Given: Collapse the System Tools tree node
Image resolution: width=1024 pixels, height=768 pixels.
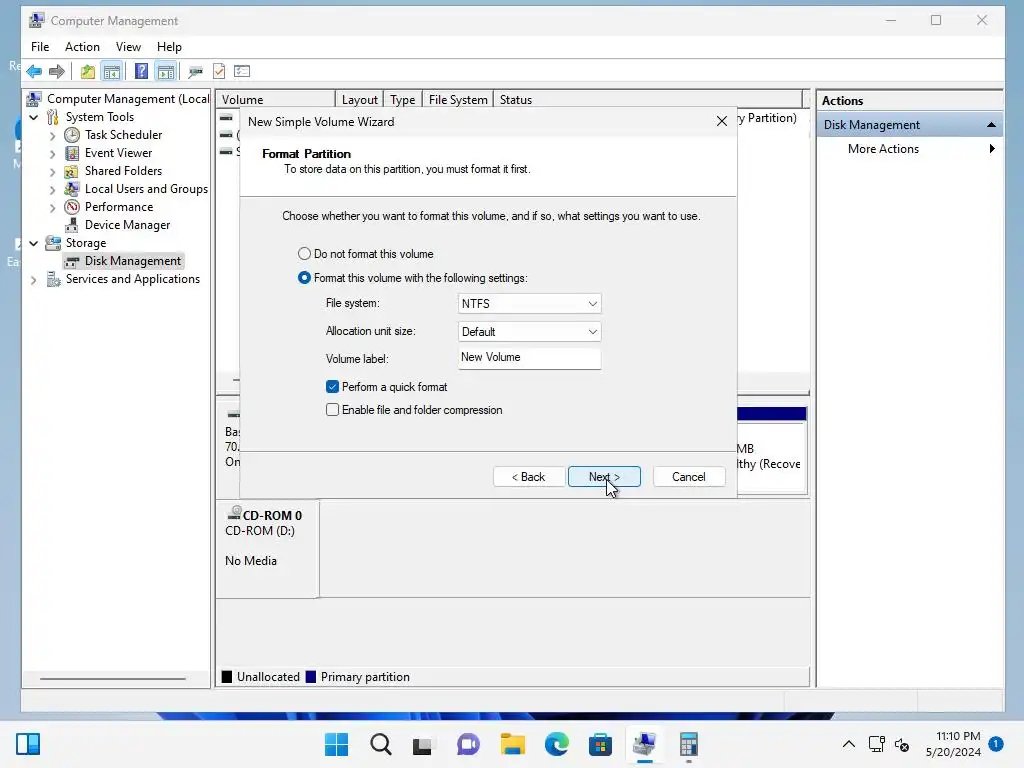Looking at the screenshot, I should tap(34, 117).
